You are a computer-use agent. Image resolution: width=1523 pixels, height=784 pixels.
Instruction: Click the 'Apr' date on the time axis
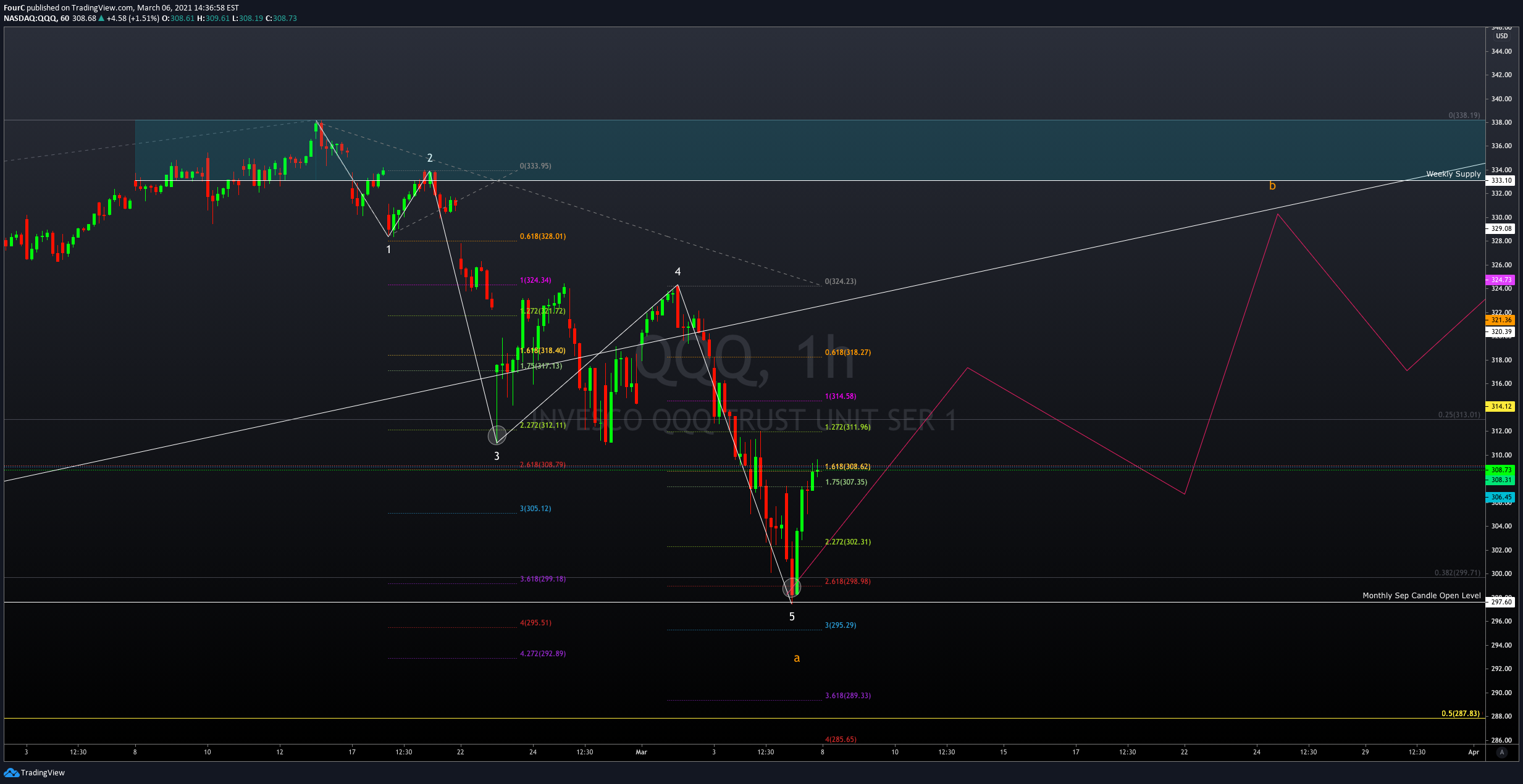pos(1474,752)
